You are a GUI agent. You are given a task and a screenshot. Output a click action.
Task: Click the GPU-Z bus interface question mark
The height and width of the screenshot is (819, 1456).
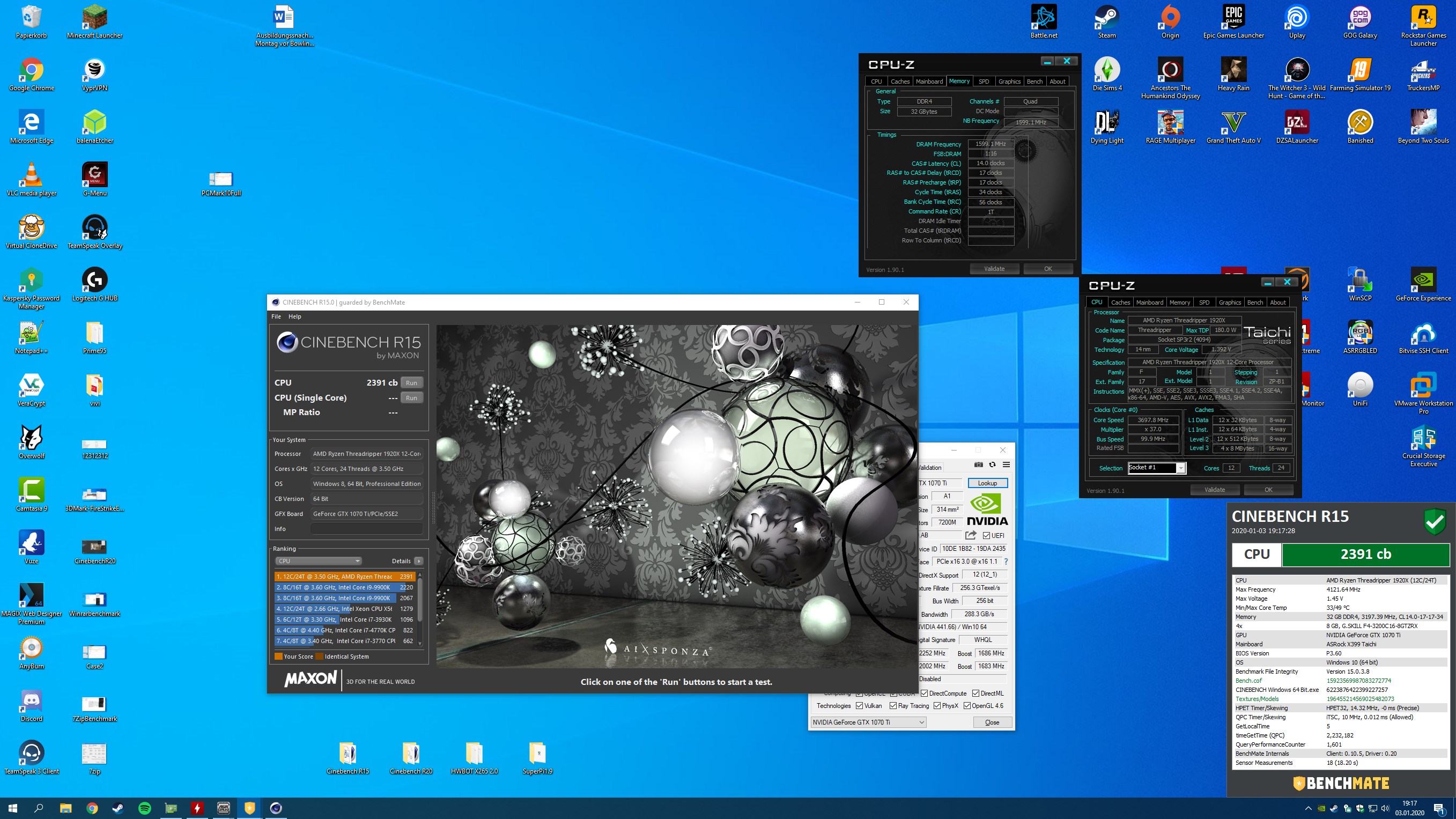point(1006,561)
